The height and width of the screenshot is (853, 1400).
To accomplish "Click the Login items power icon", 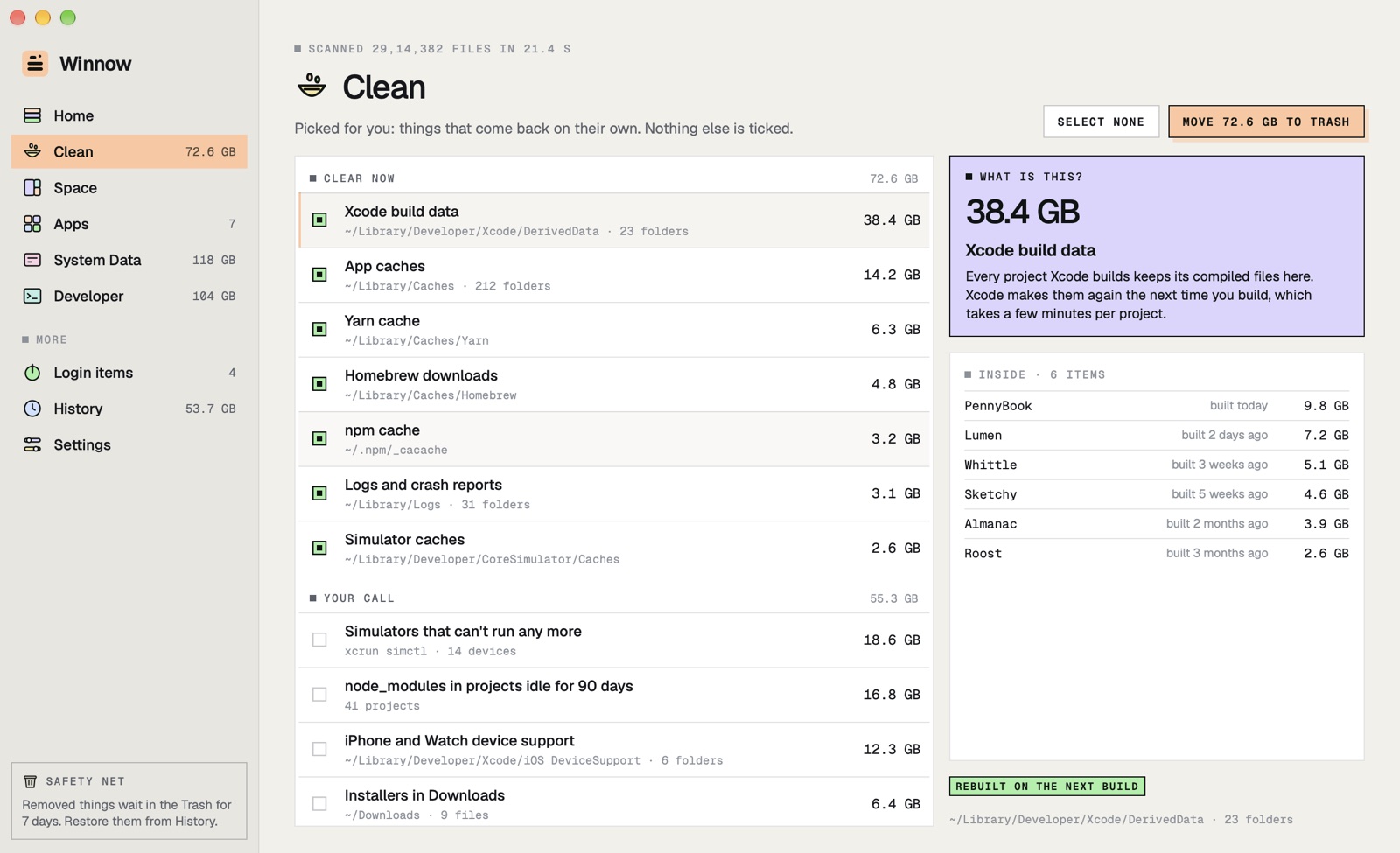I will 32,373.
